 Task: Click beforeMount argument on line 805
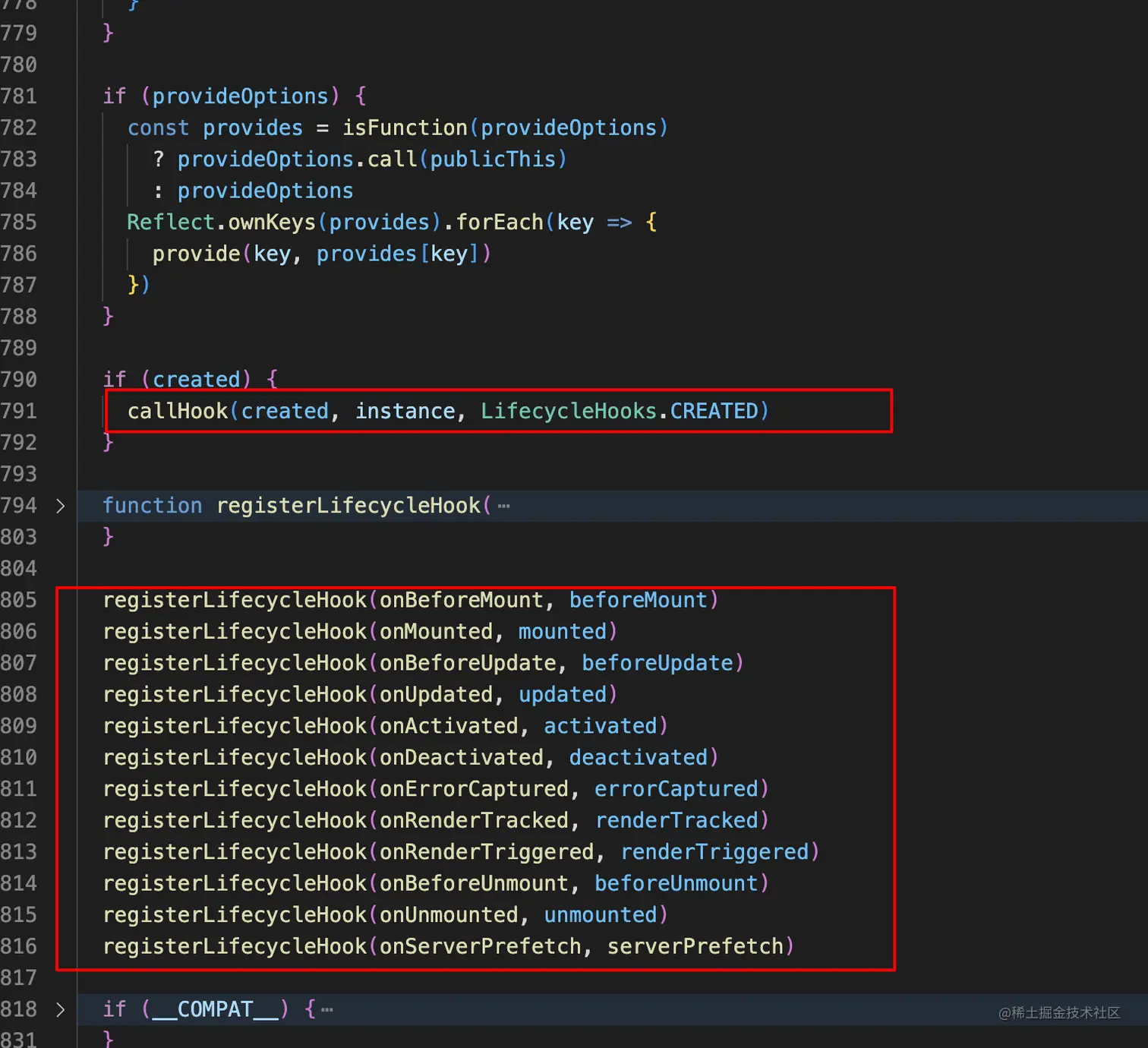639,600
